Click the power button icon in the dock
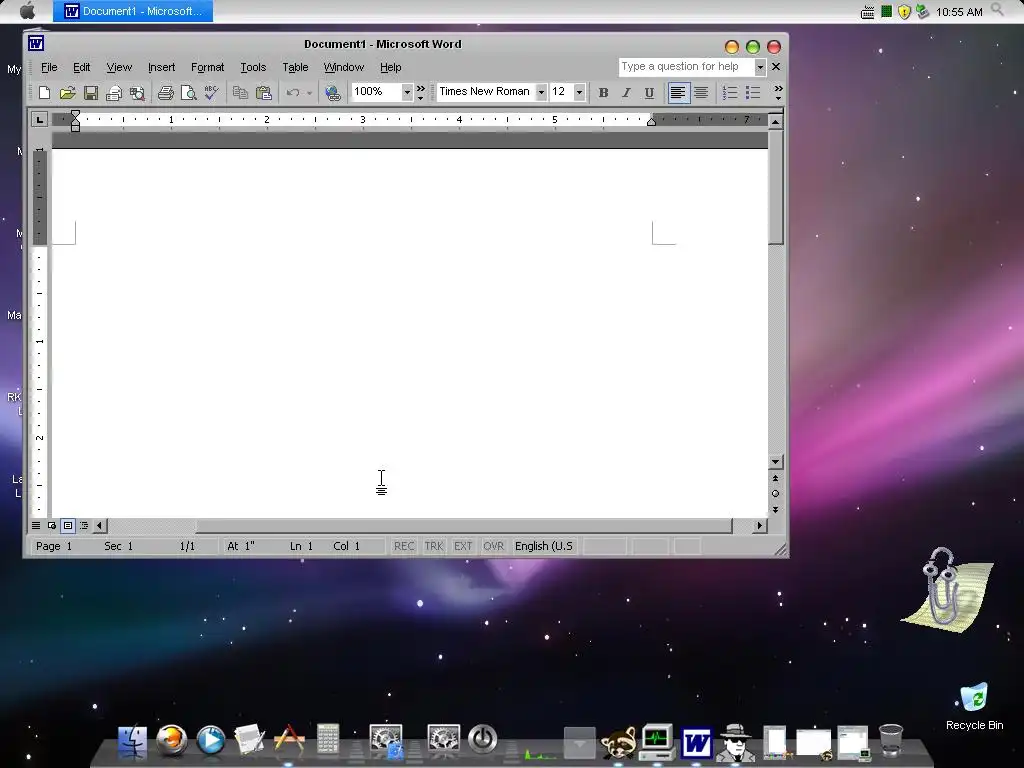 click(483, 739)
